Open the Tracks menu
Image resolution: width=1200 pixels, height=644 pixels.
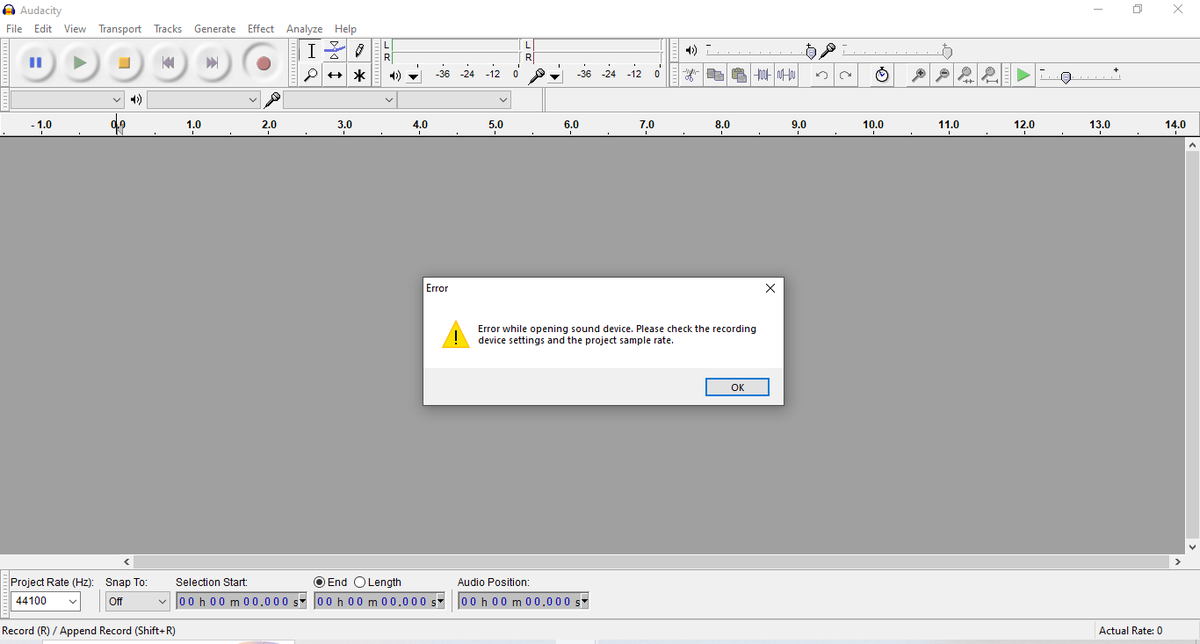click(x=168, y=29)
